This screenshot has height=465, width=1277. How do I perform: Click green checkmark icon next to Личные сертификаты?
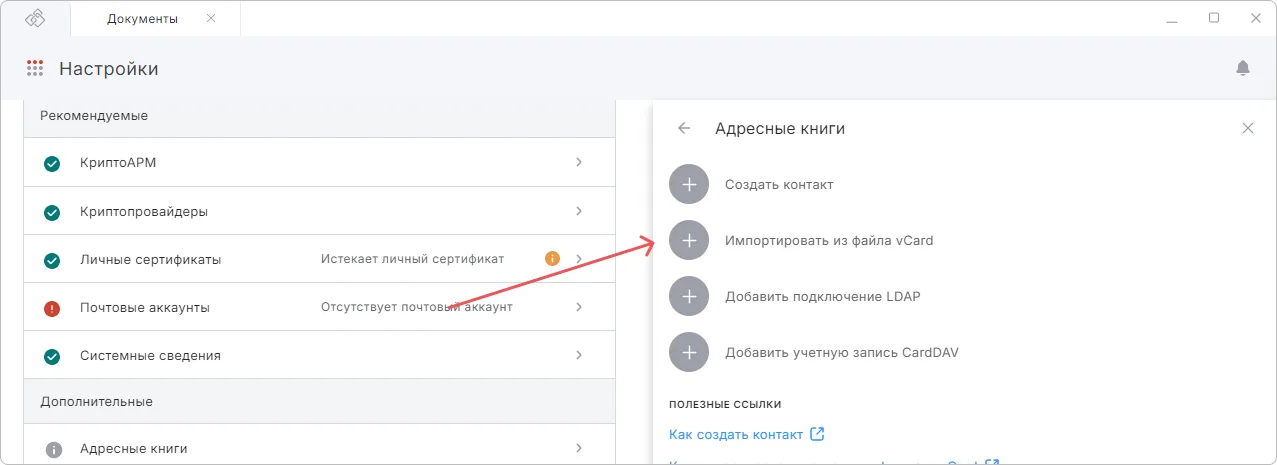pos(52,260)
